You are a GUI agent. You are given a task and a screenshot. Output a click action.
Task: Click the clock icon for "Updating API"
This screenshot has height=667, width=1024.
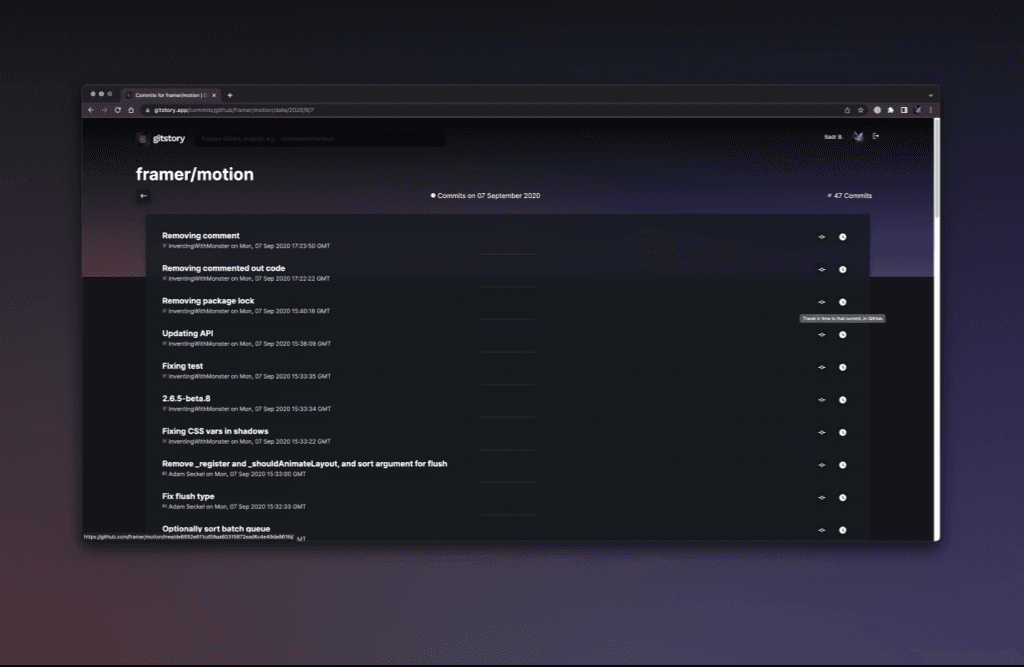click(x=843, y=335)
